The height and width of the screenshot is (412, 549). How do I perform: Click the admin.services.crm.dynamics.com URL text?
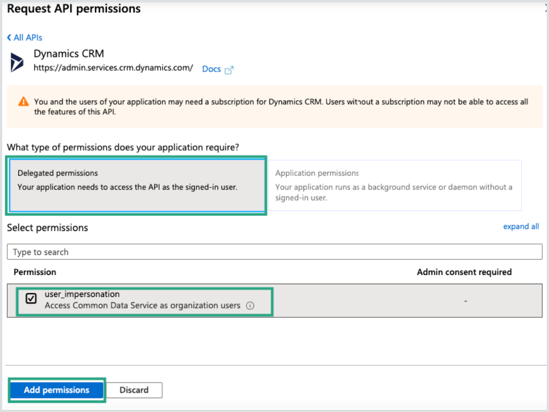pyautogui.click(x=113, y=68)
